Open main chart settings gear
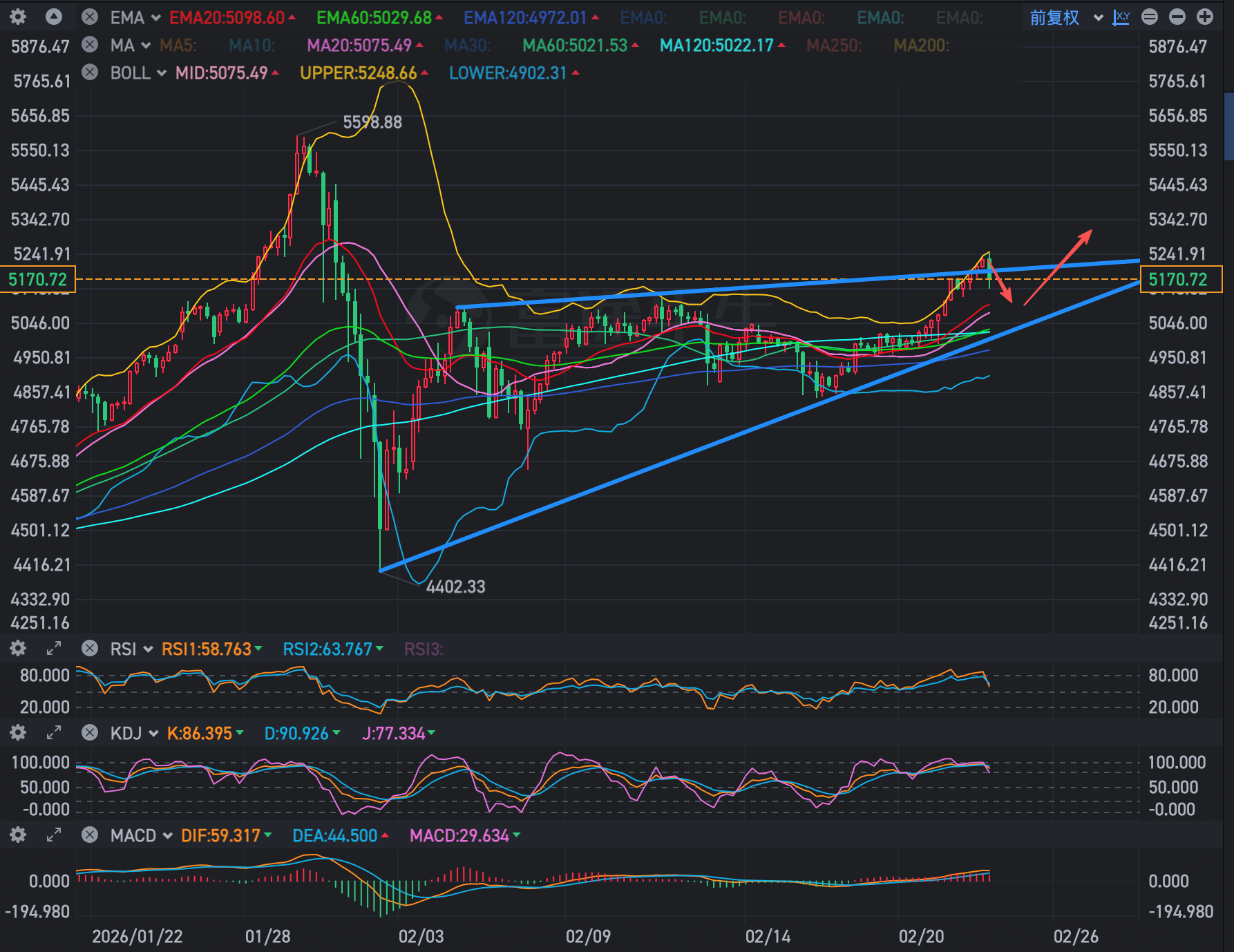This screenshot has width=1234, height=952. tap(18, 17)
